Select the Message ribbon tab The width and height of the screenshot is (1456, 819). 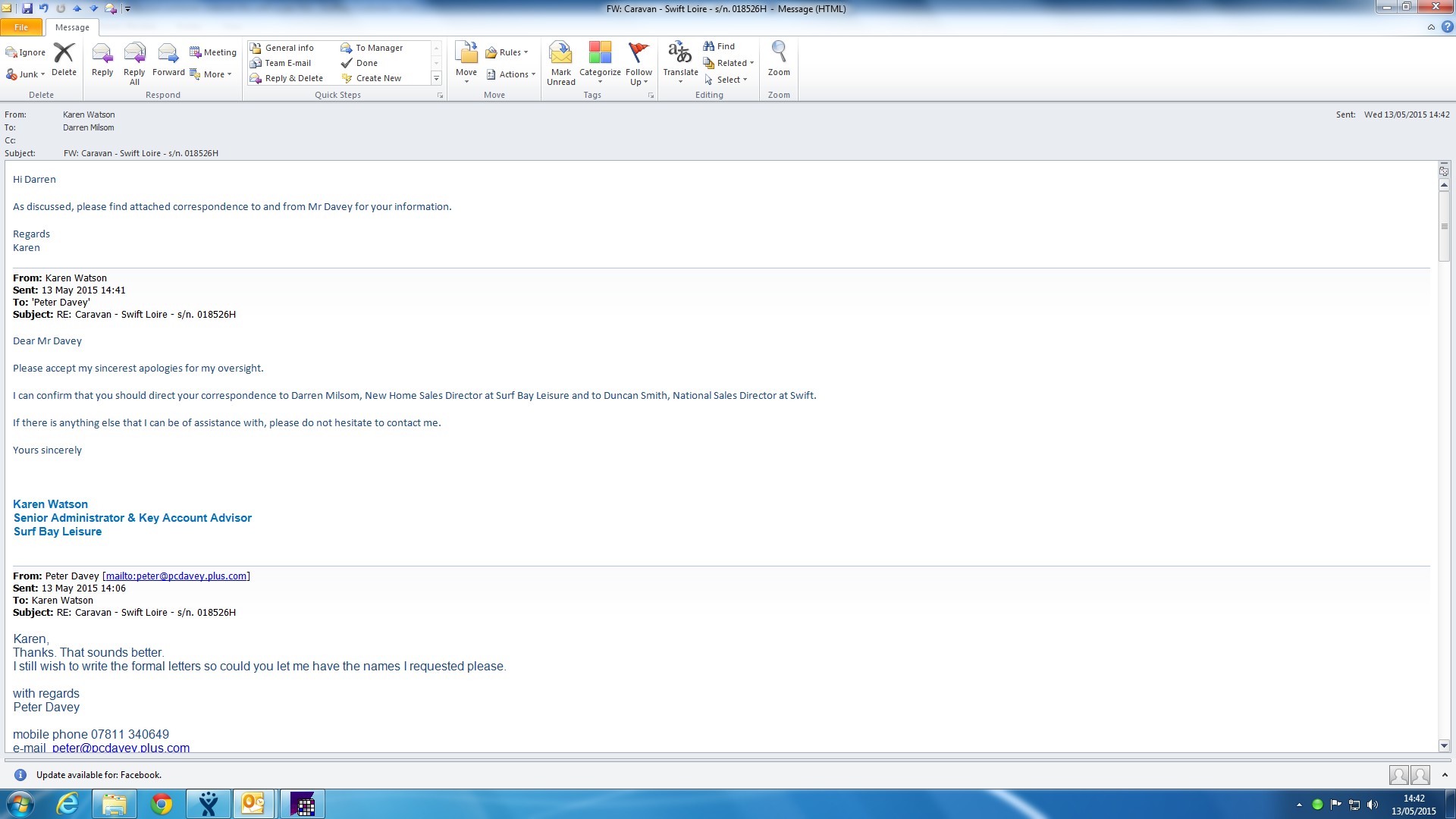coord(72,27)
